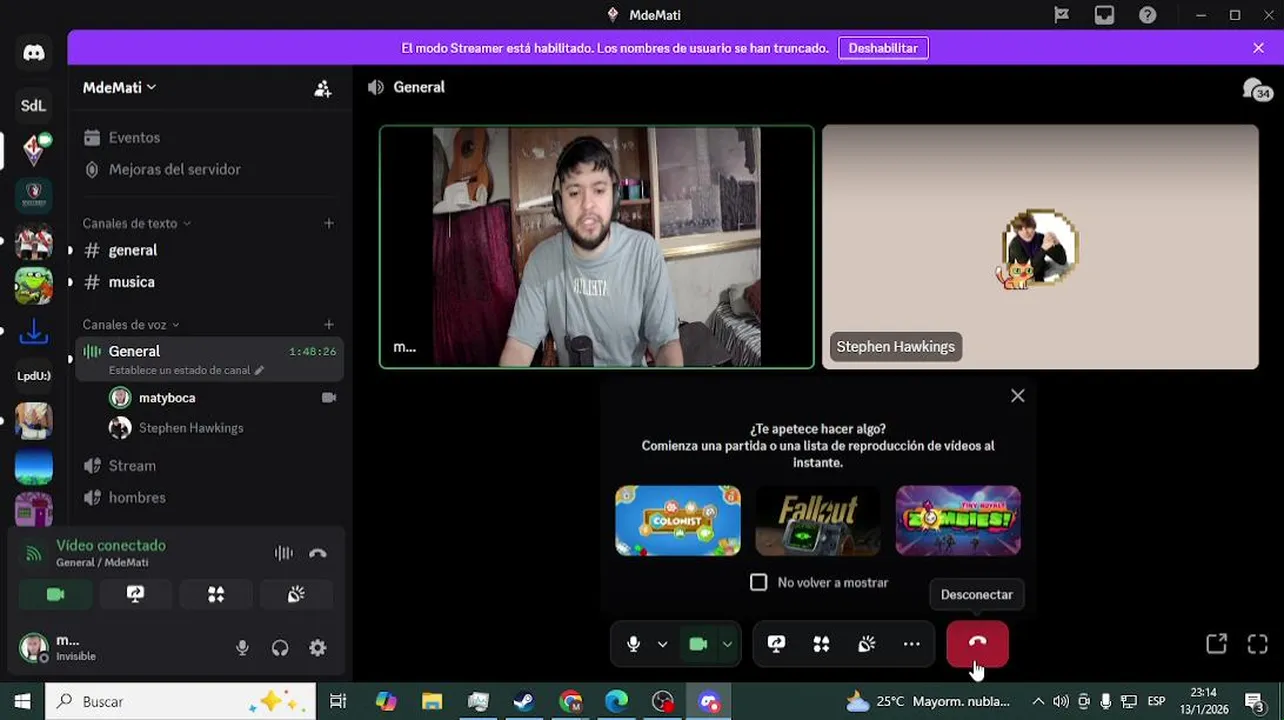The image size is (1284, 720).
Task: Deafen with headphones icon in user panel
Action: pos(280,648)
